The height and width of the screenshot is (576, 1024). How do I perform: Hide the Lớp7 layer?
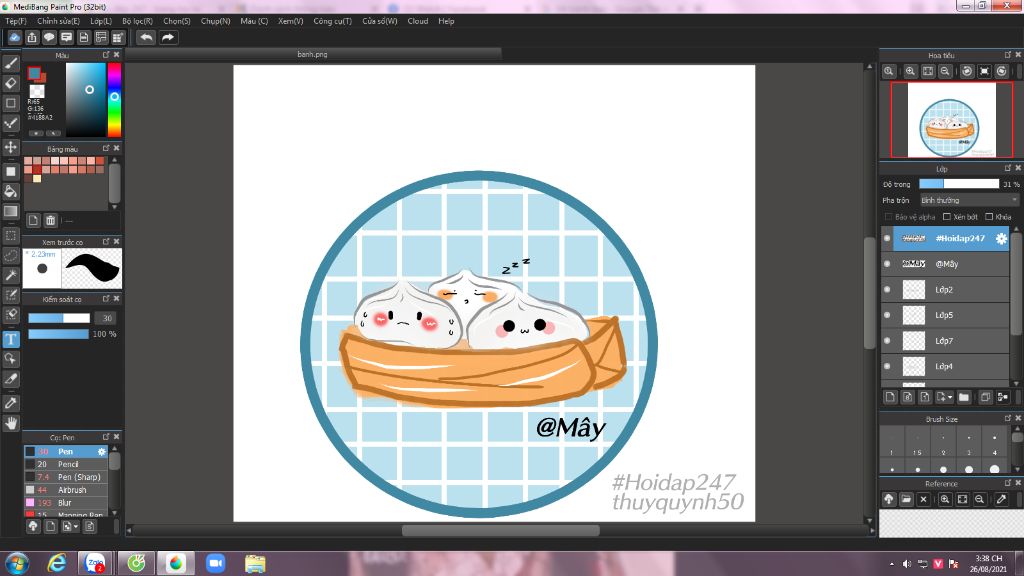click(887, 340)
